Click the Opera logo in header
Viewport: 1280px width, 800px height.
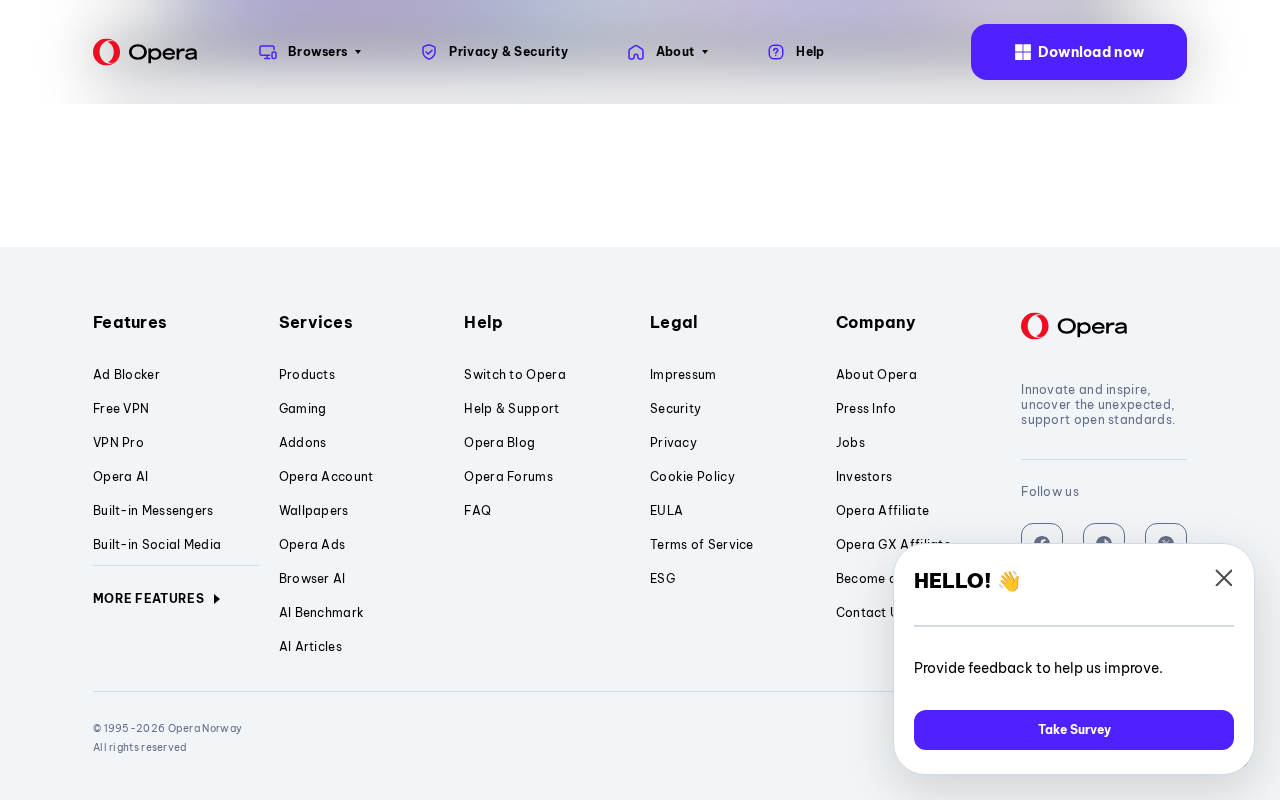145,52
